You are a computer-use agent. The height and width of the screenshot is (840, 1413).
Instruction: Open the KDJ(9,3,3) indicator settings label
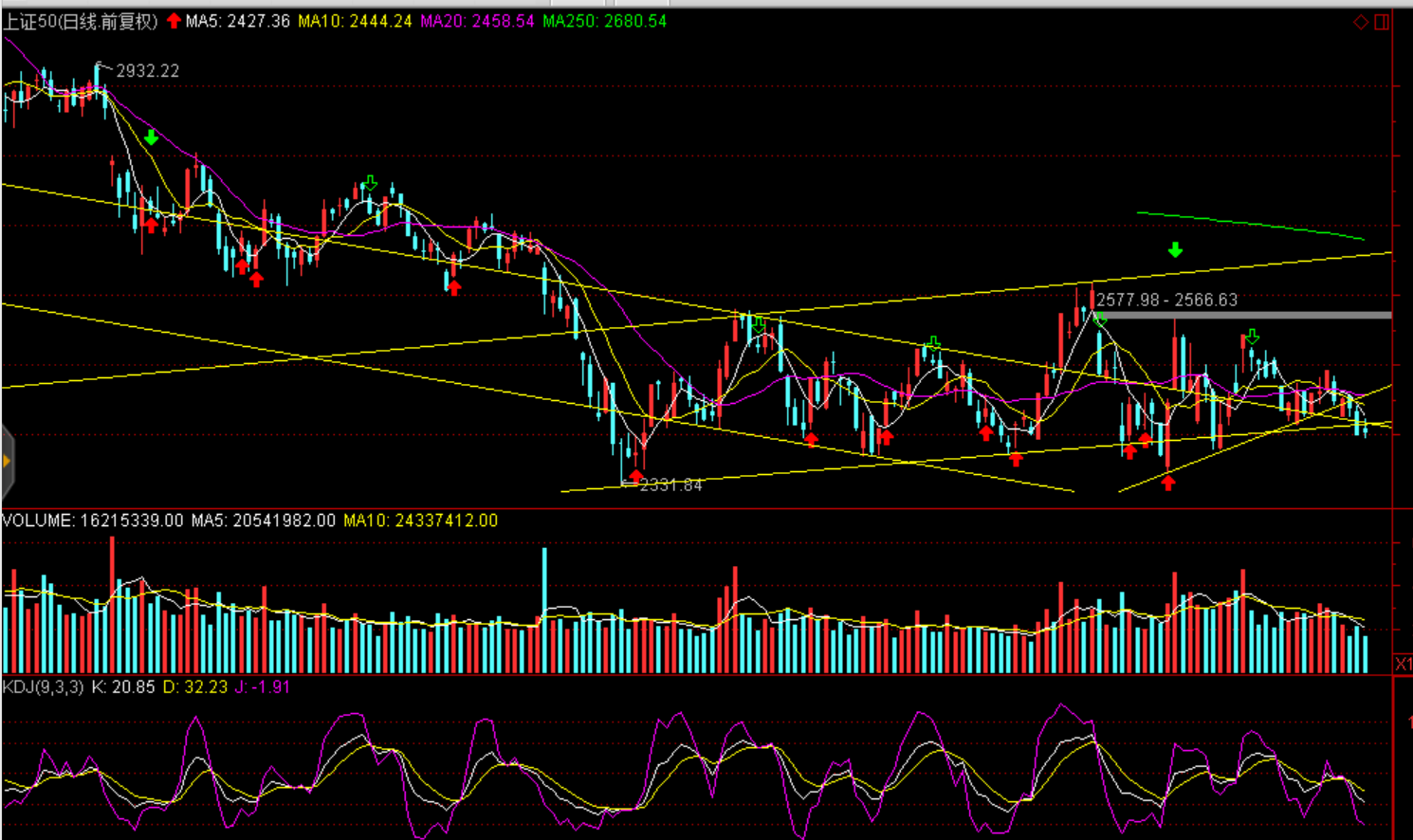point(43,686)
